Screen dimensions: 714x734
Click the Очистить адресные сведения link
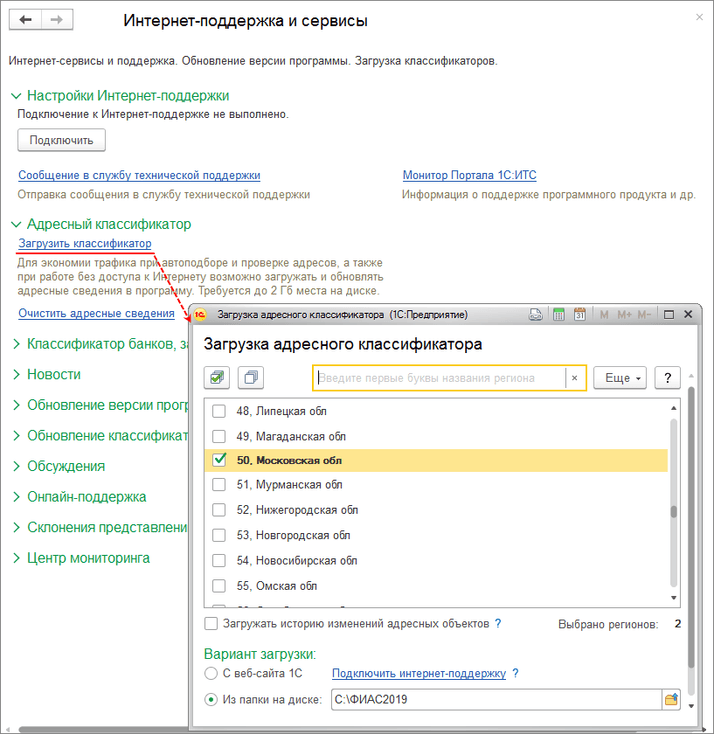[96, 313]
